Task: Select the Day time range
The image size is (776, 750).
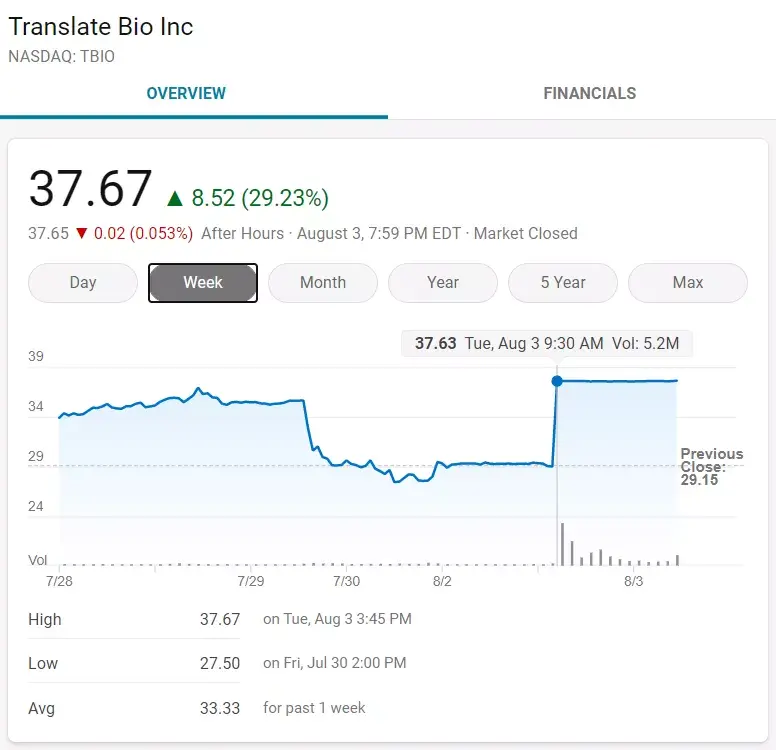Action: 83,283
